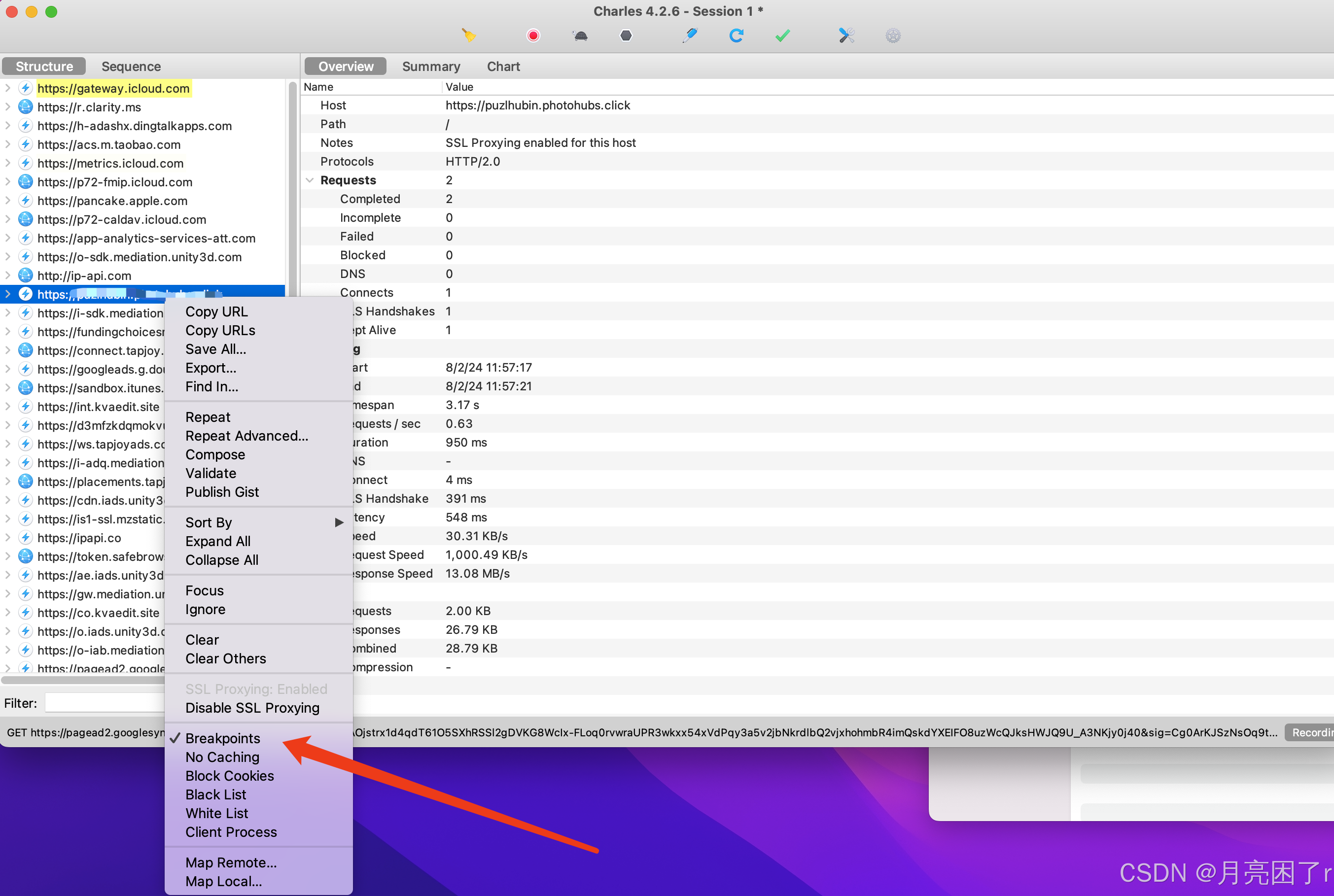Click the Repeat refresh arrow icon
Image resolution: width=1334 pixels, height=896 pixels.
pos(736,35)
